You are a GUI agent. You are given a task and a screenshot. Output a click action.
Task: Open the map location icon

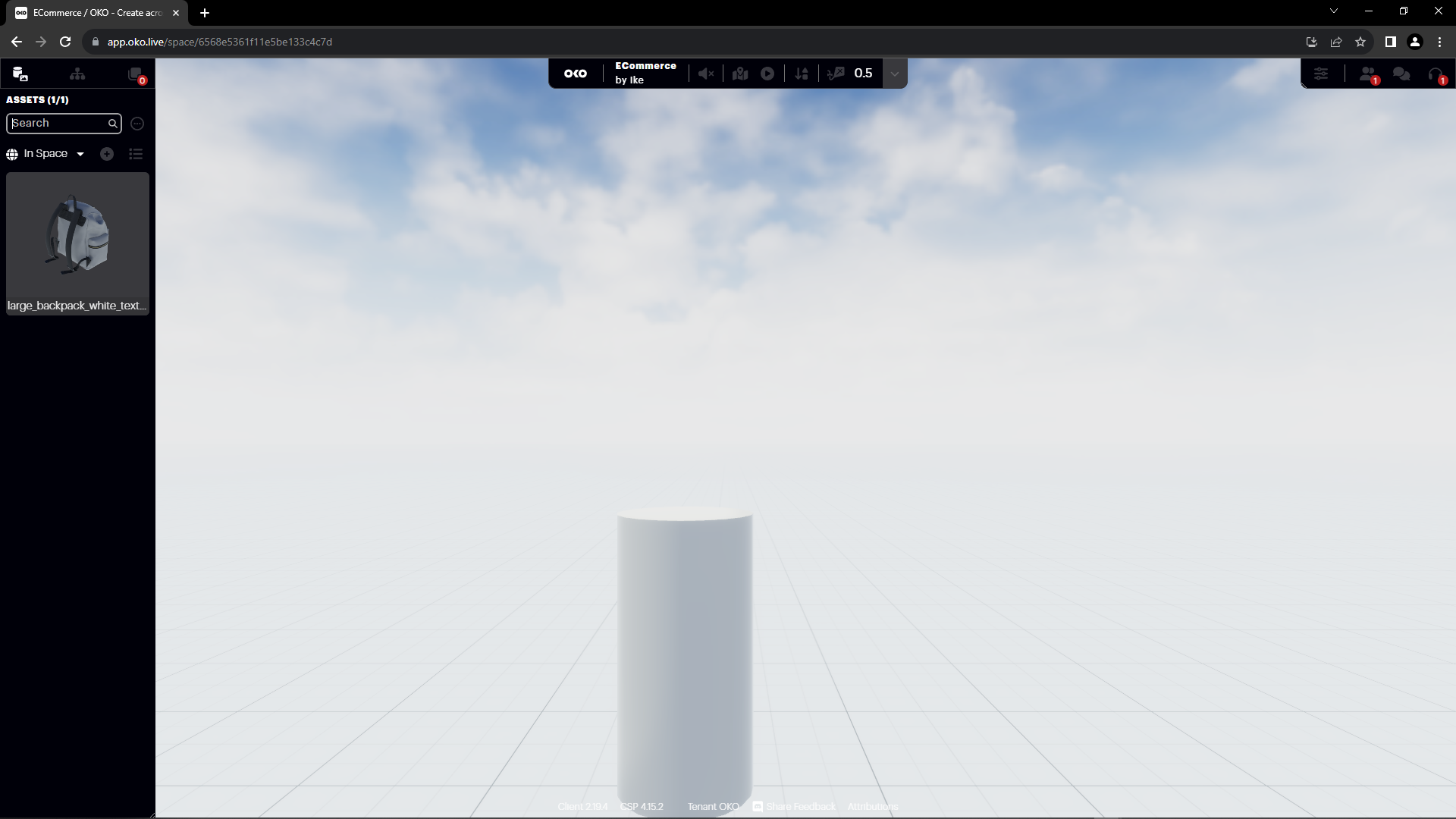pos(740,74)
